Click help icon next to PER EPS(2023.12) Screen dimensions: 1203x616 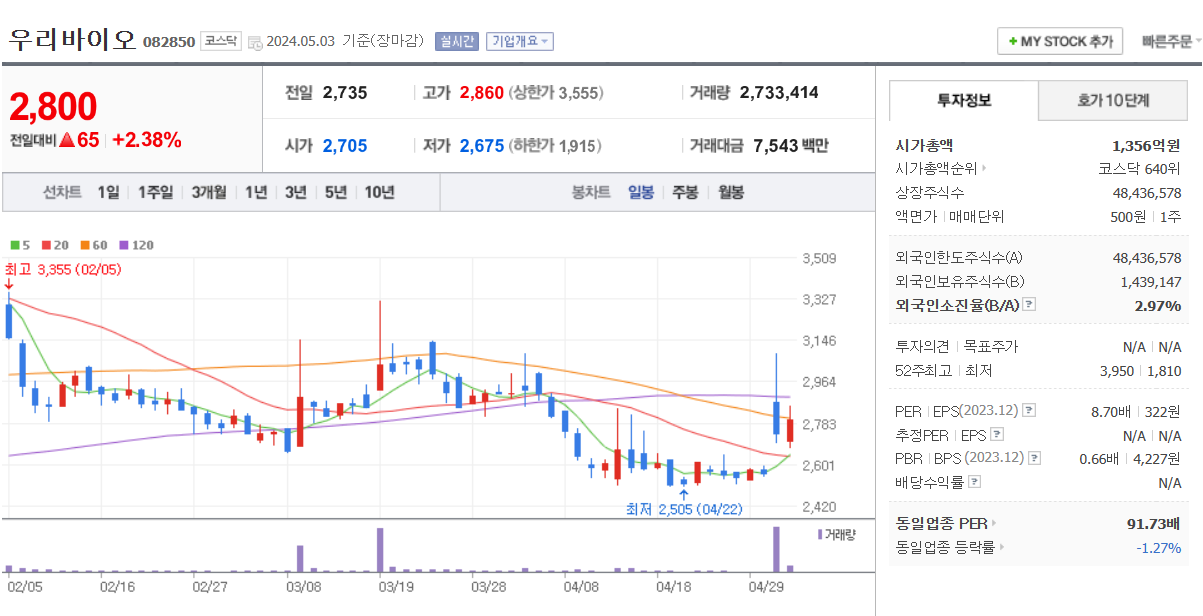1029,411
